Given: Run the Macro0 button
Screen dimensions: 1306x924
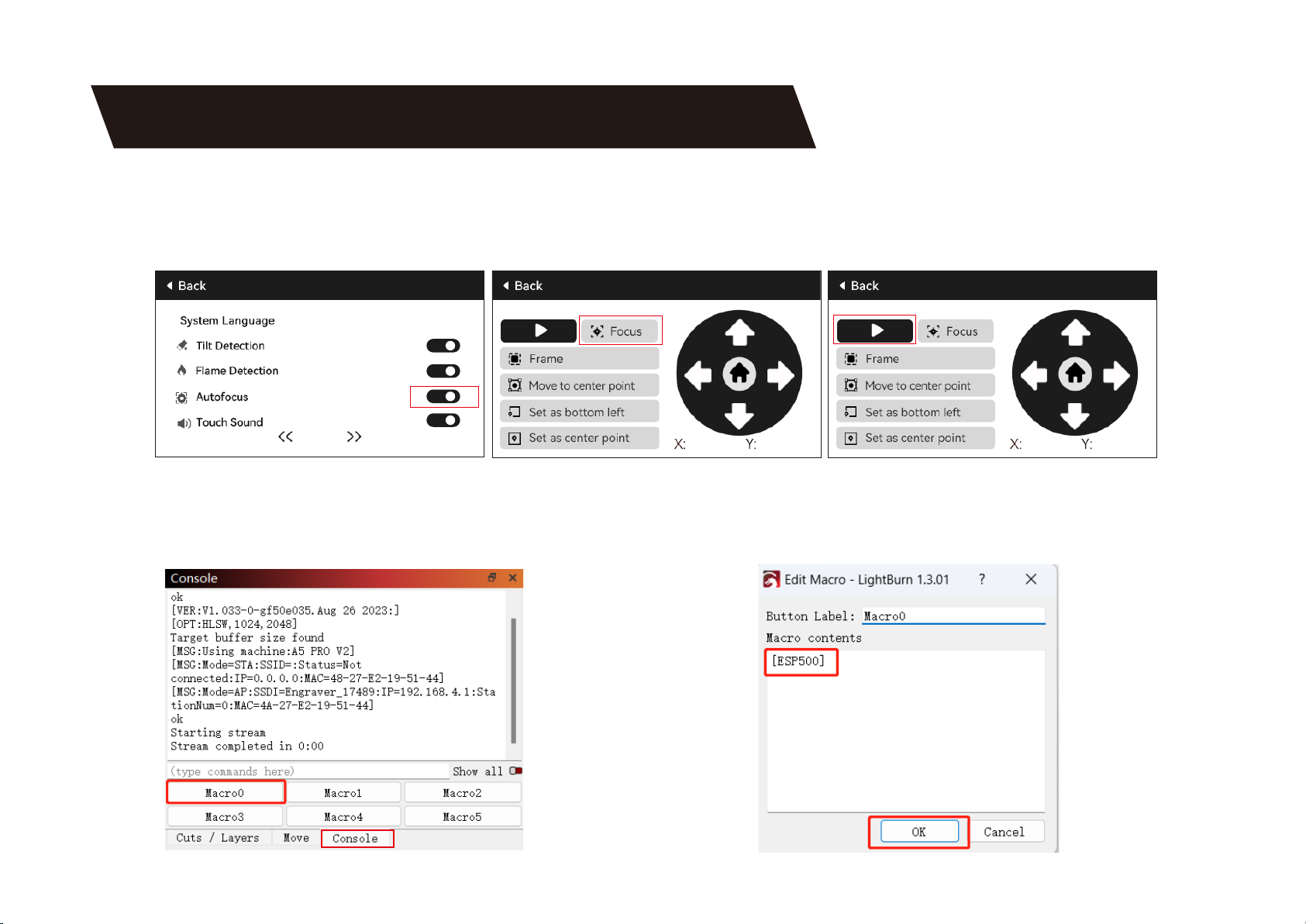Looking at the screenshot, I should point(225,793).
